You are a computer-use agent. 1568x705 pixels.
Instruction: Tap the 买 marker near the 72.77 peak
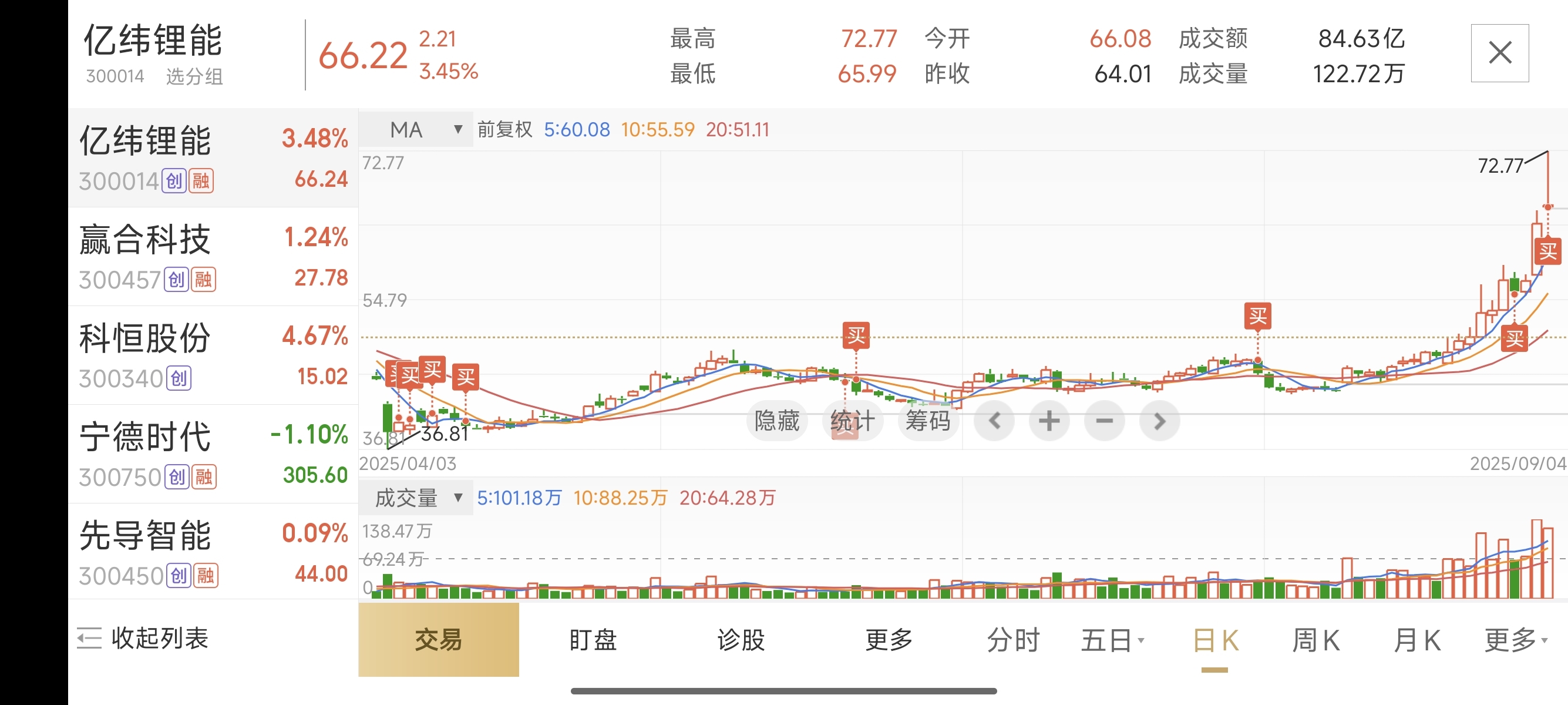click(x=1548, y=251)
